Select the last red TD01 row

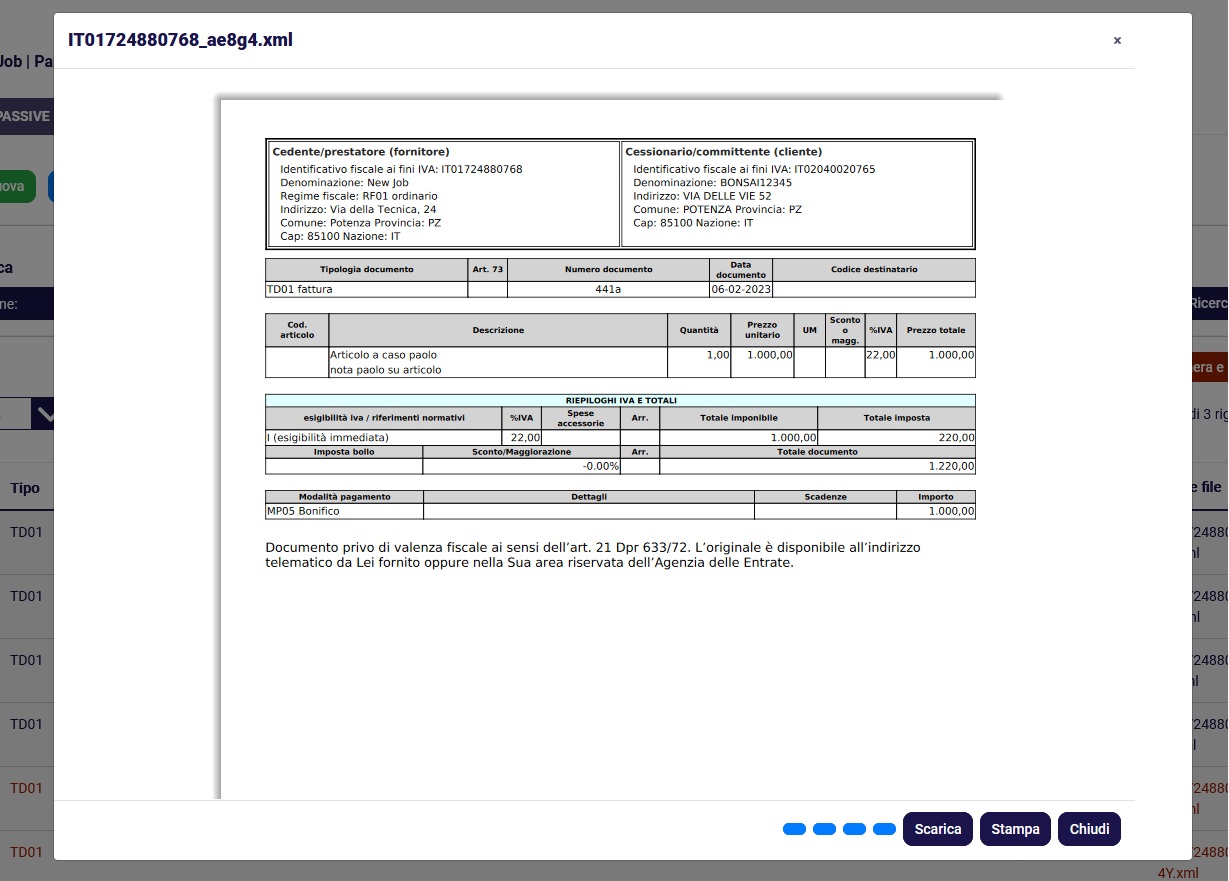tap(26, 852)
